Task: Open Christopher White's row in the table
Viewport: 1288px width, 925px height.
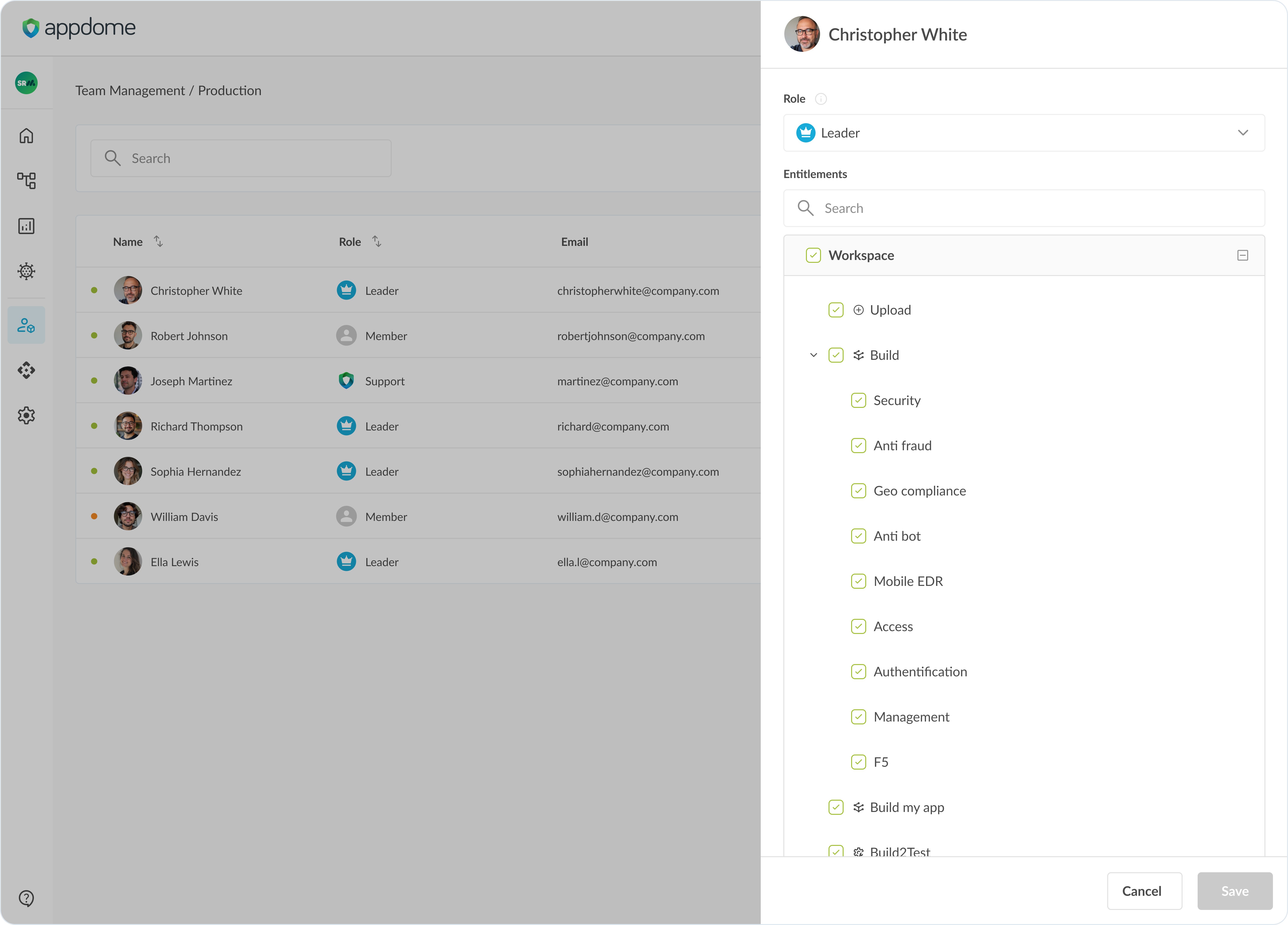Action: 419,290
